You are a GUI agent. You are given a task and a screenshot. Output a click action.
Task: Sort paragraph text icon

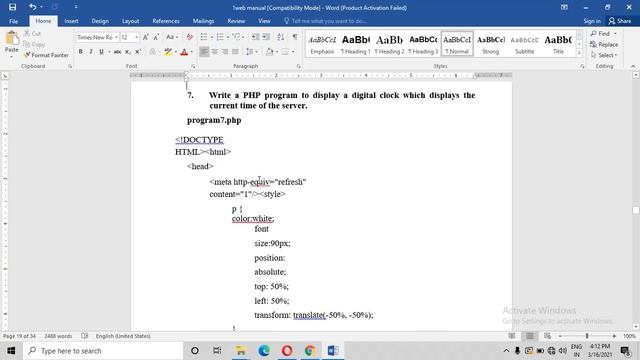280,37
